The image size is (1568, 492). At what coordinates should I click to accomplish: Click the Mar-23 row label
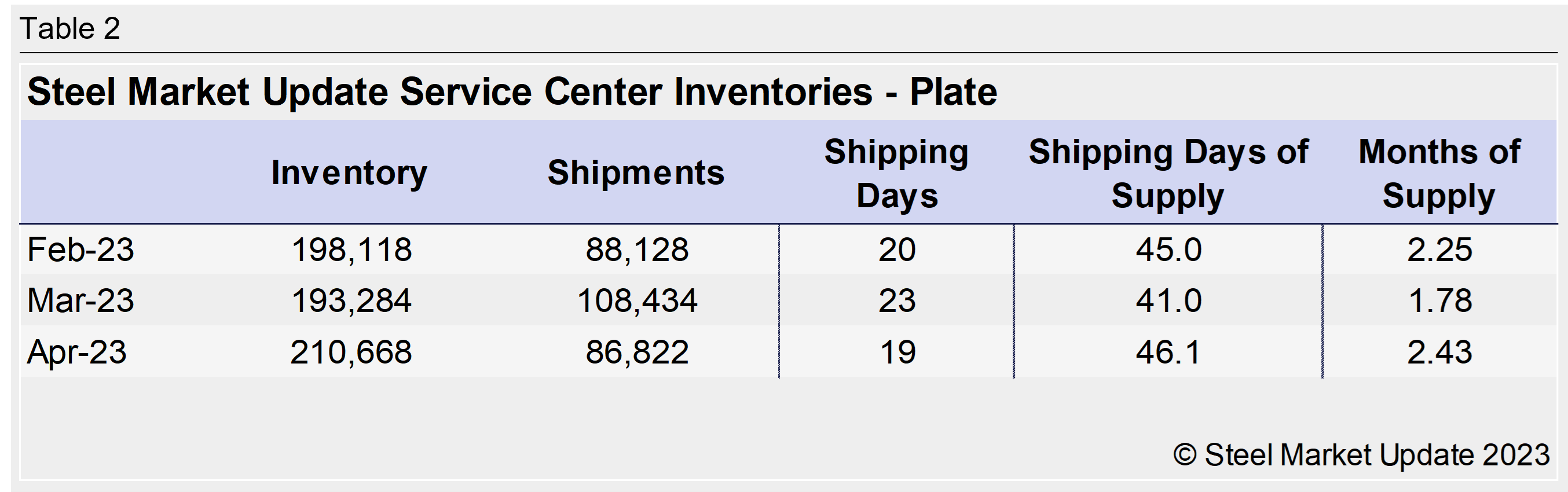(x=80, y=300)
